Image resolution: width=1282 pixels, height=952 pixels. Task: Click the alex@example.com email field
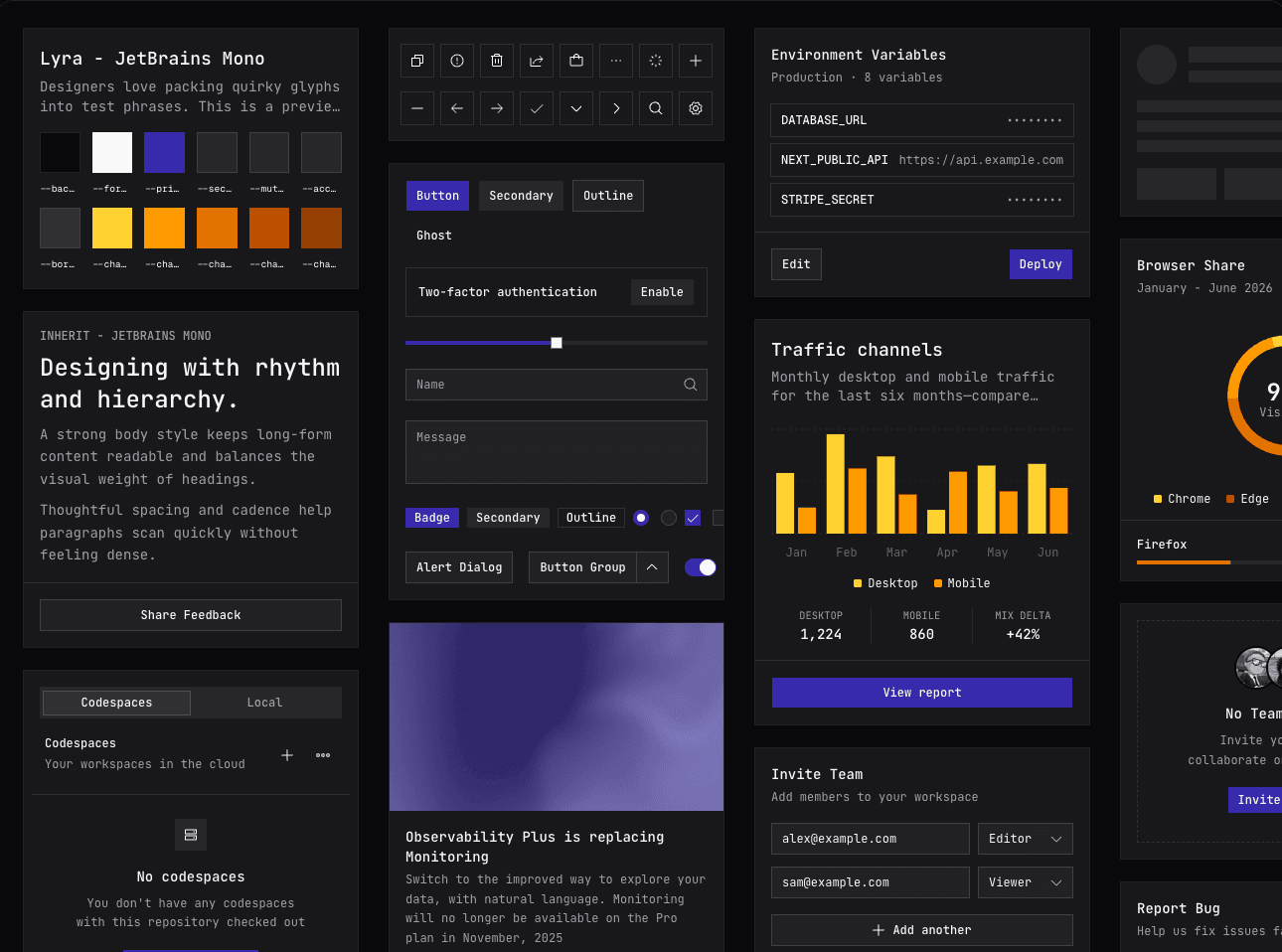tap(871, 839)
